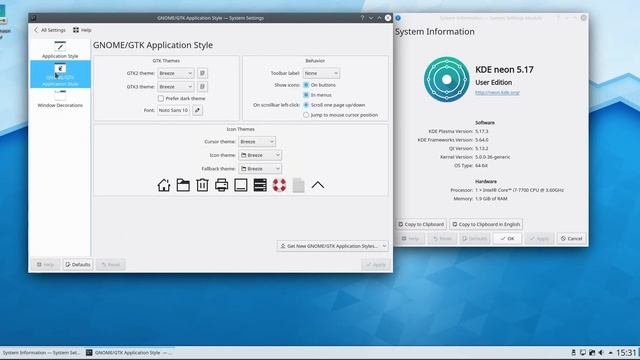
Task: Click the blank document icon in icon preview
Action: click(x=298, y=185)
